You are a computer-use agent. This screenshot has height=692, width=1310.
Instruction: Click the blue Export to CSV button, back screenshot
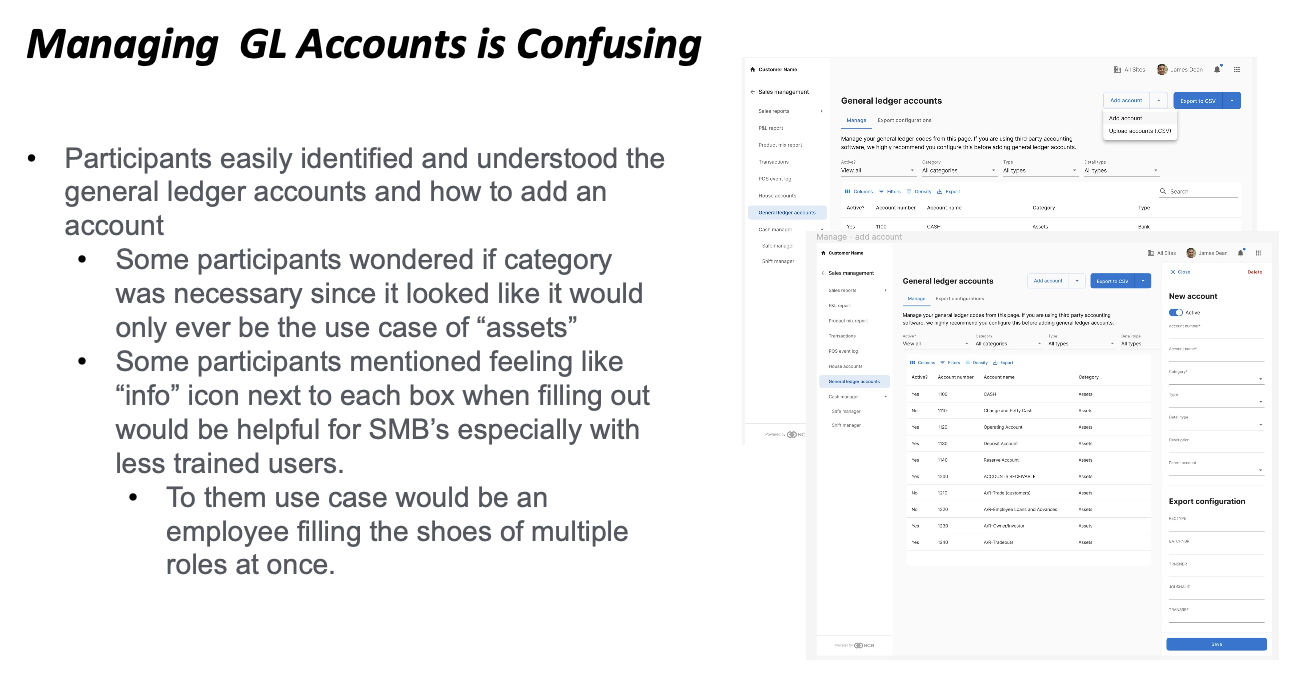(x=1198, y=101)
